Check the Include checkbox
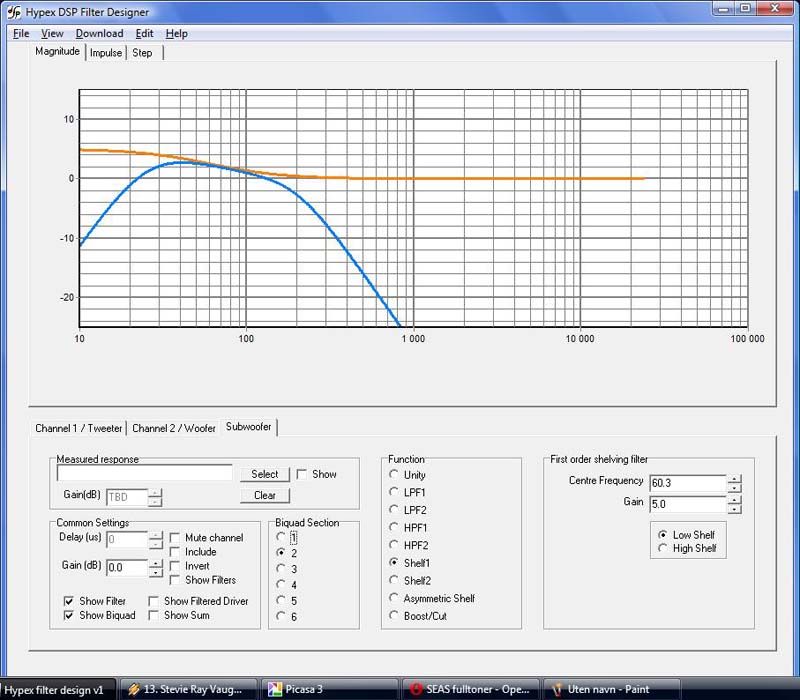The width and height of the screenshot is (800, 700). 174,552
